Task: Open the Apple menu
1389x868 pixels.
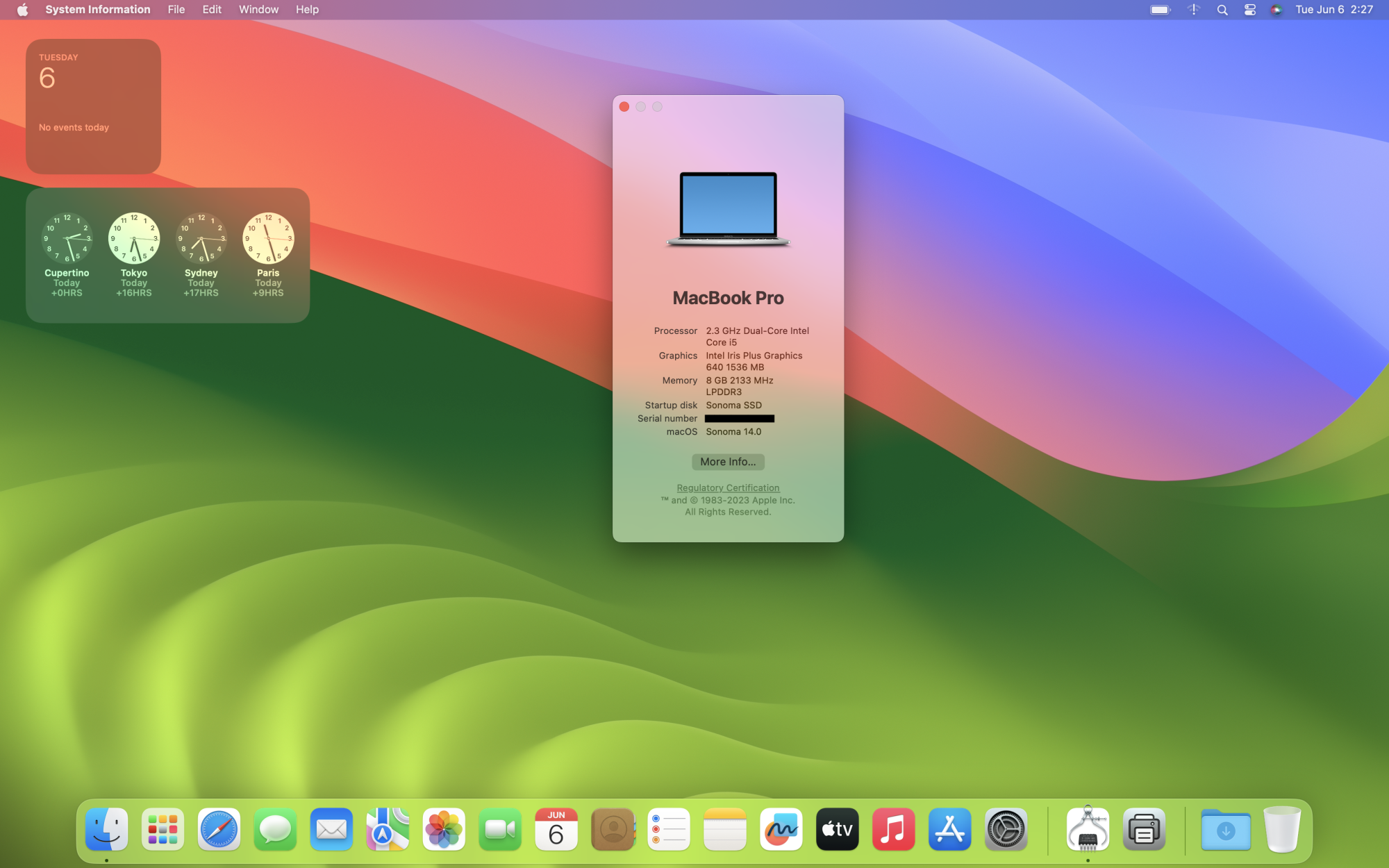Action: tap(22, 10)
